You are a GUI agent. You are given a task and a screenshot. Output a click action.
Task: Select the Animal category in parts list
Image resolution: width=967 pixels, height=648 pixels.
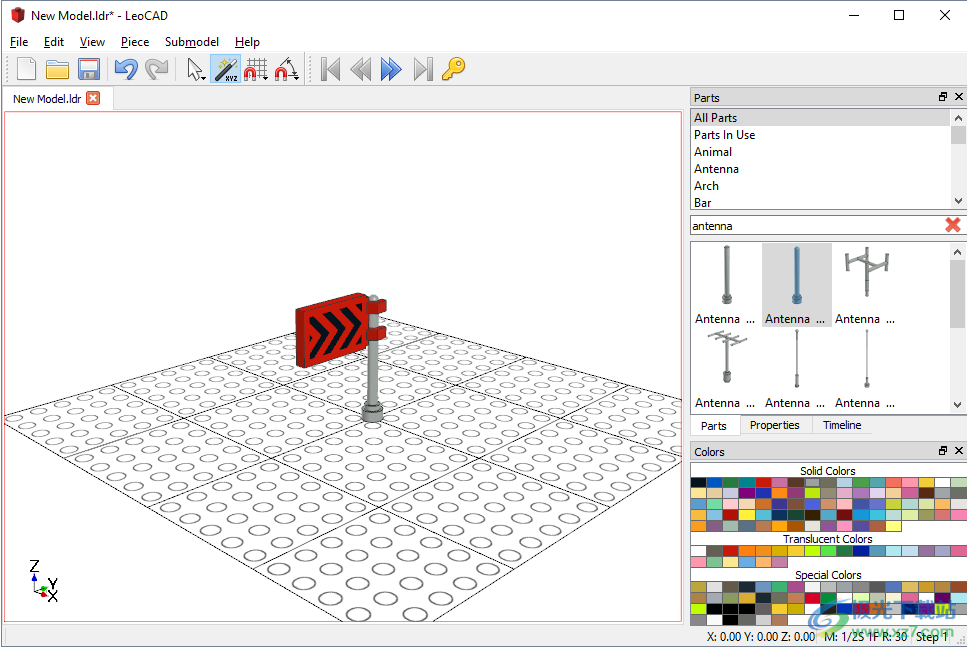click(x=713, y=152)
